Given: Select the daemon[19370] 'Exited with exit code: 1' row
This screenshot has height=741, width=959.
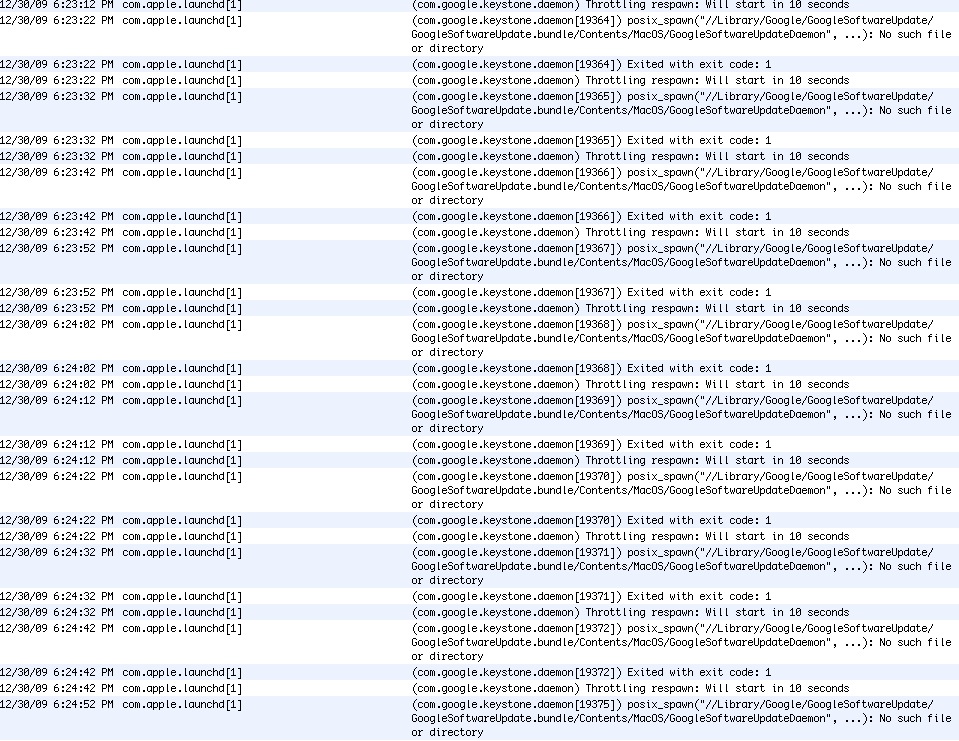Looking at the screenshot, I should 480,519.
